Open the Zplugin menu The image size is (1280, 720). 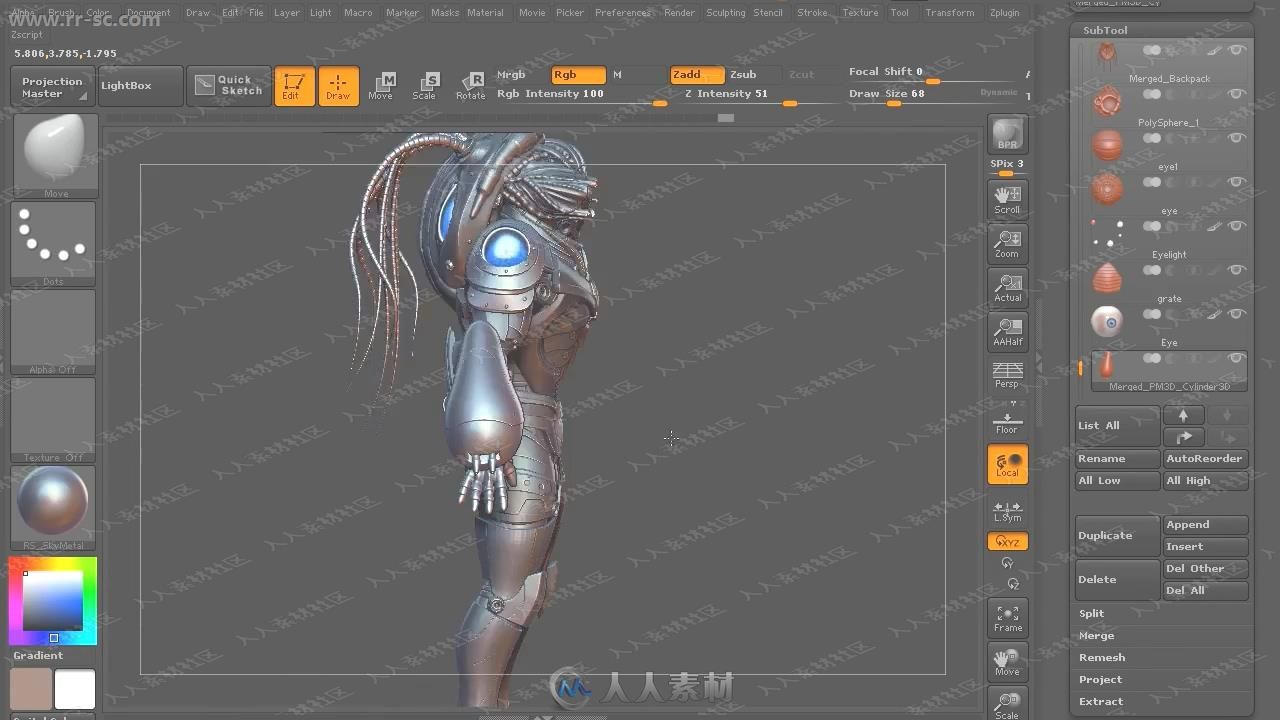(x=1004, y=13)
